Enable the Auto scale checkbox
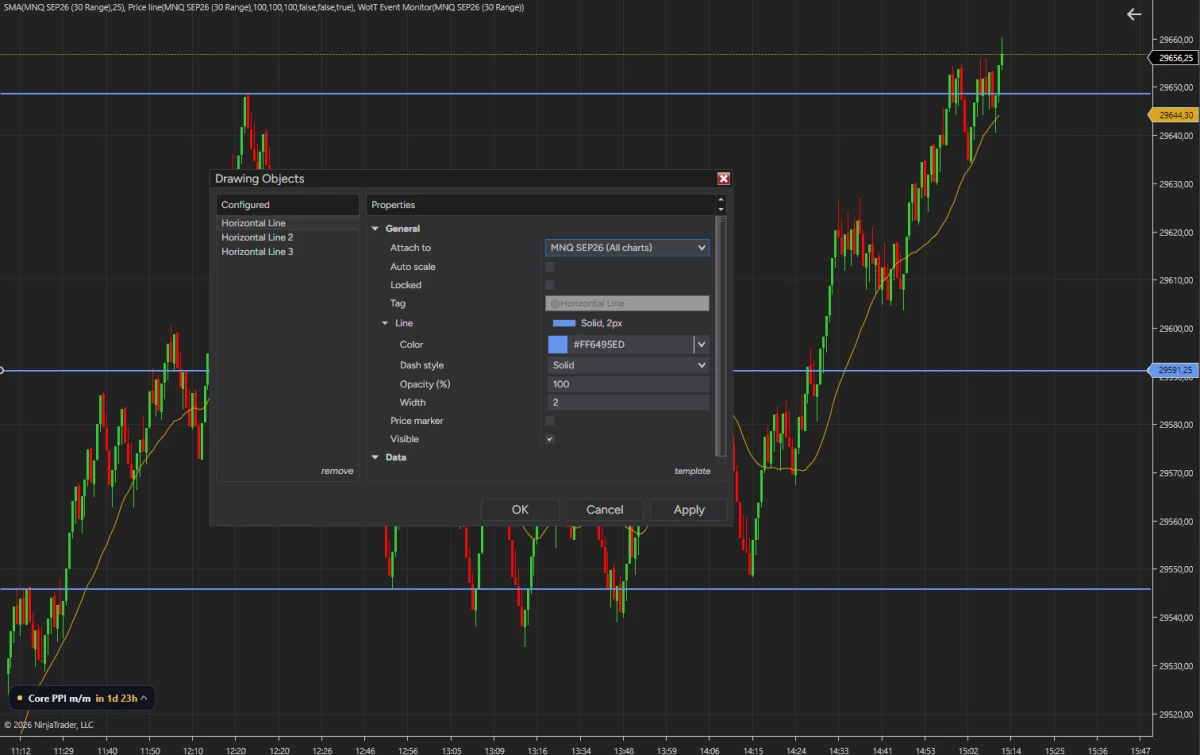1200x755 pixels. coord(550,267)
